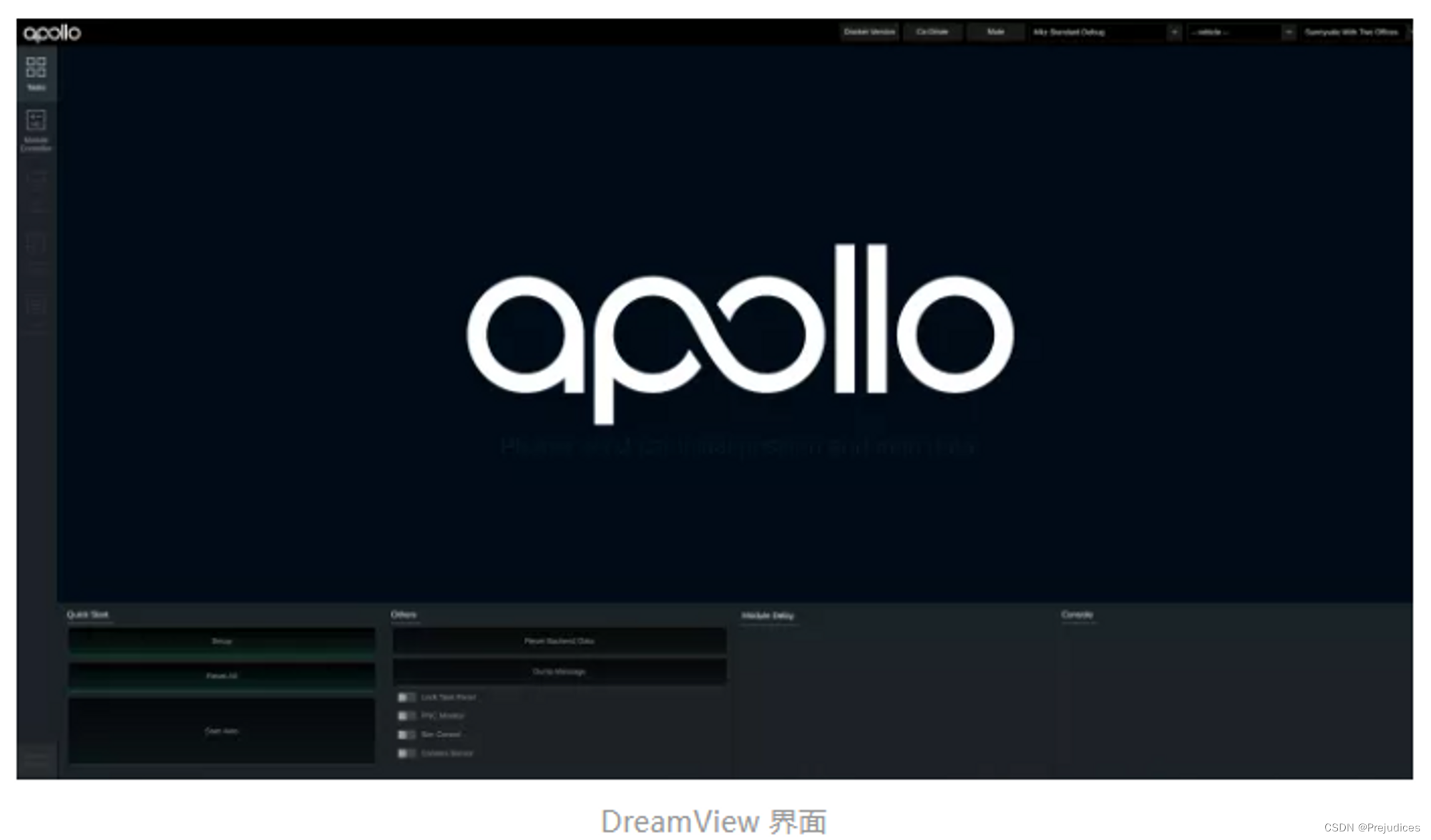This screenshot has height=840, width=1431.
Task: Click the Co-Driver button
Action: click(x=932, y=32)
